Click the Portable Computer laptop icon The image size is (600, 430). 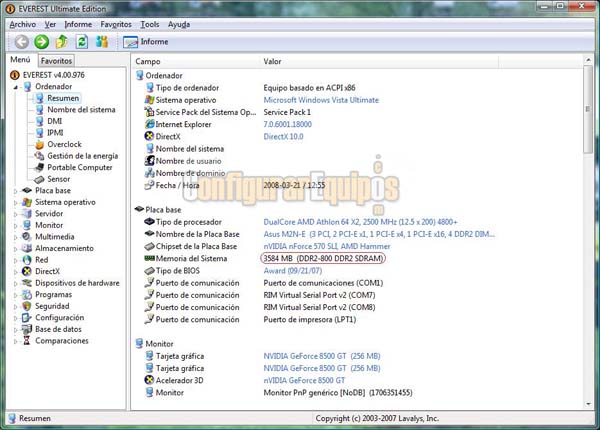[39, 167]
